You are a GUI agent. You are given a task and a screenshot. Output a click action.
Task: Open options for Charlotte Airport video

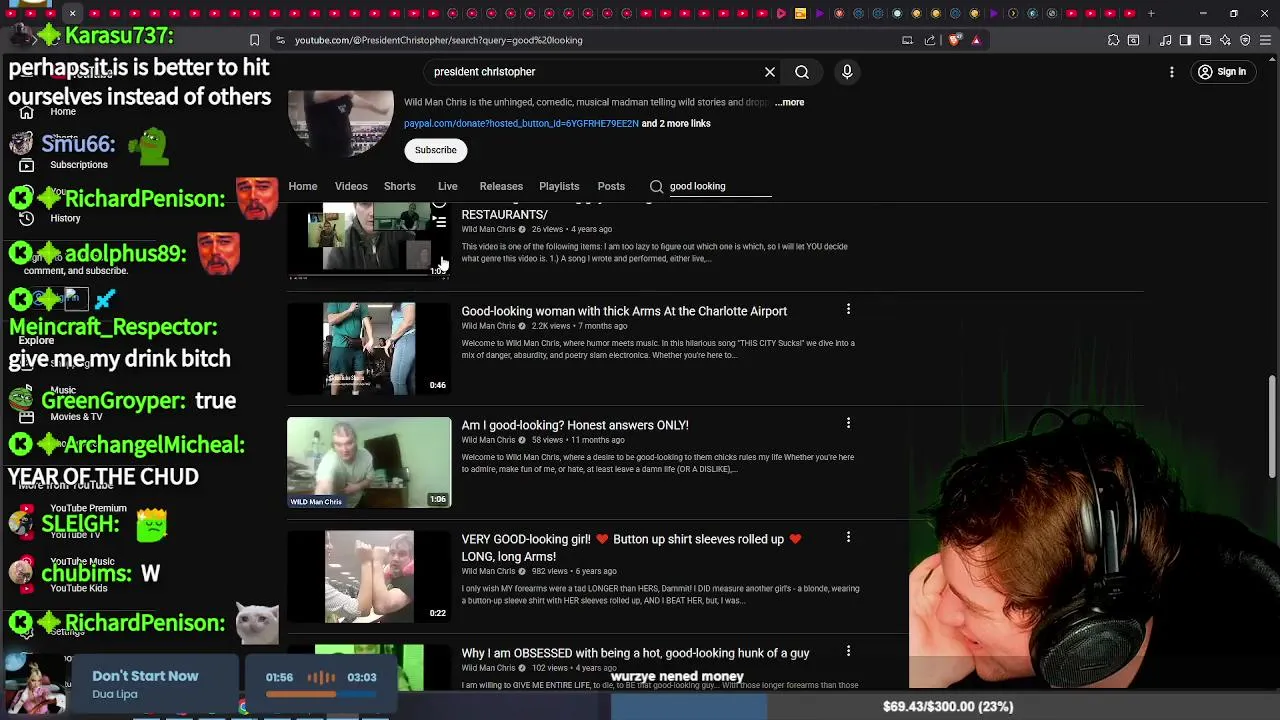pyautogui.click(x=848, y=309)
